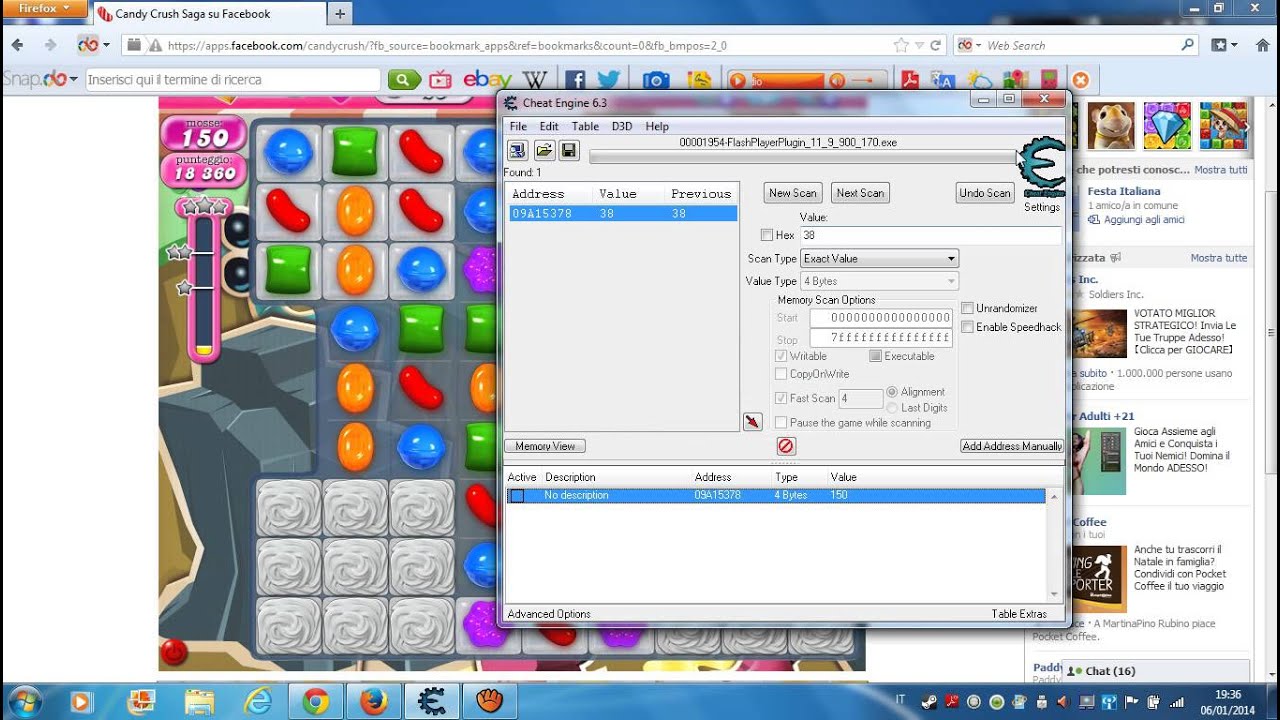1280x720 pixels.
Task: Open the D3D menu
Action: pos(621,126)
